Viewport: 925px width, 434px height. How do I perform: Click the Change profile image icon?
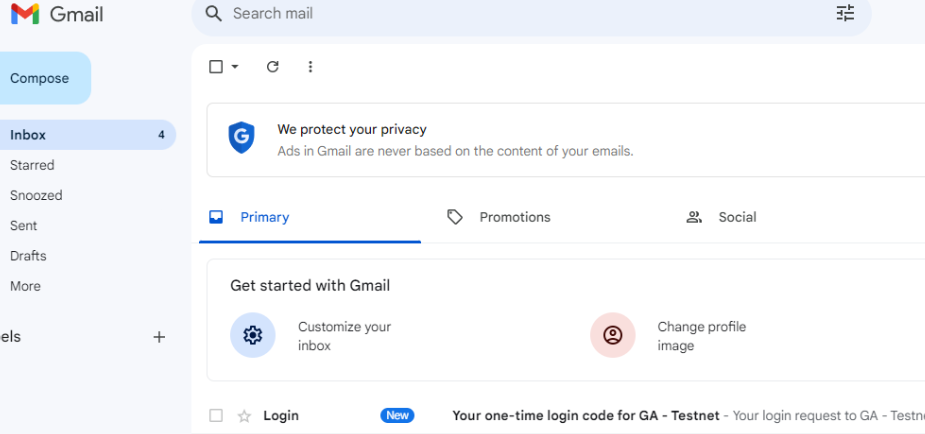pyautogui.click(x=613, y=336)
